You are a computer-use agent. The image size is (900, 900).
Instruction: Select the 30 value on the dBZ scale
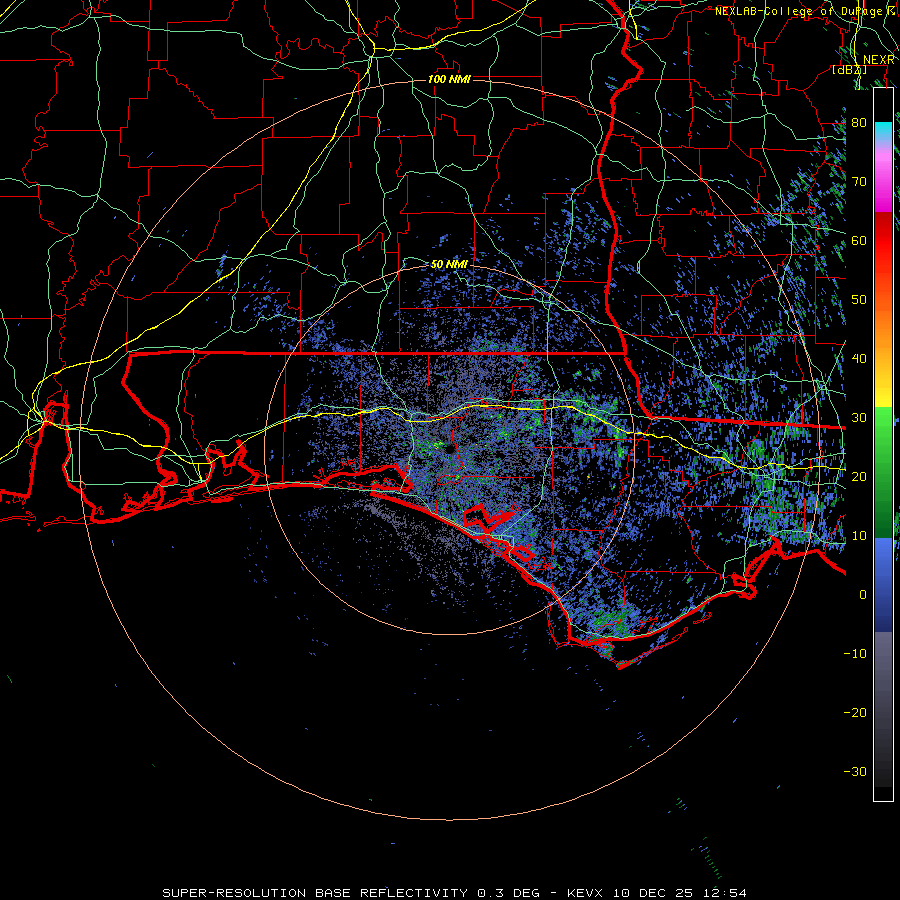tap(859, 418)
